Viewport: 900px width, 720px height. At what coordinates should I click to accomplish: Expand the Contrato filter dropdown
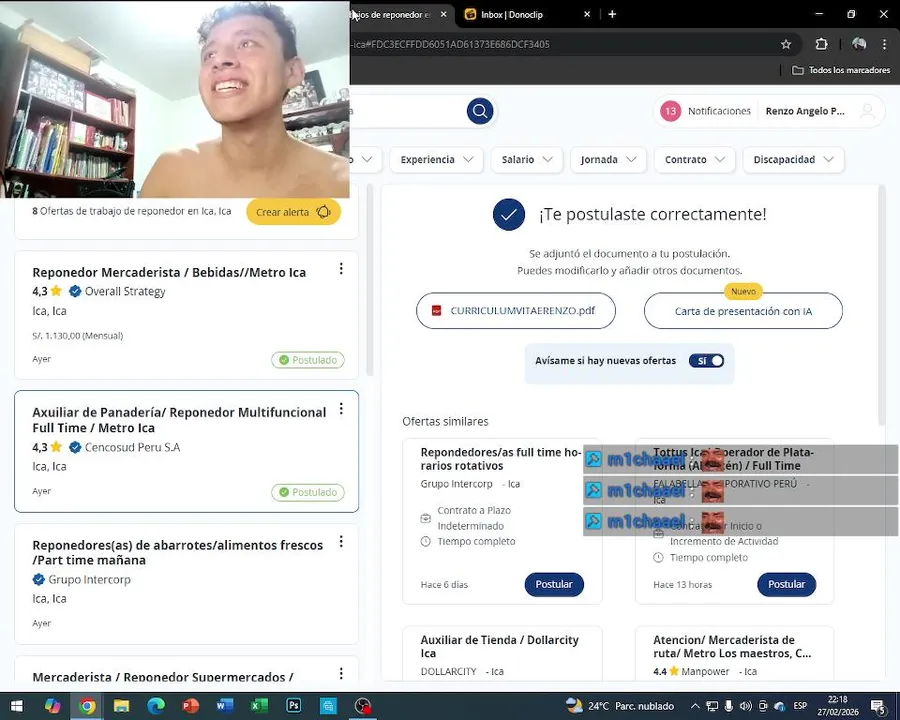[695, 160]
